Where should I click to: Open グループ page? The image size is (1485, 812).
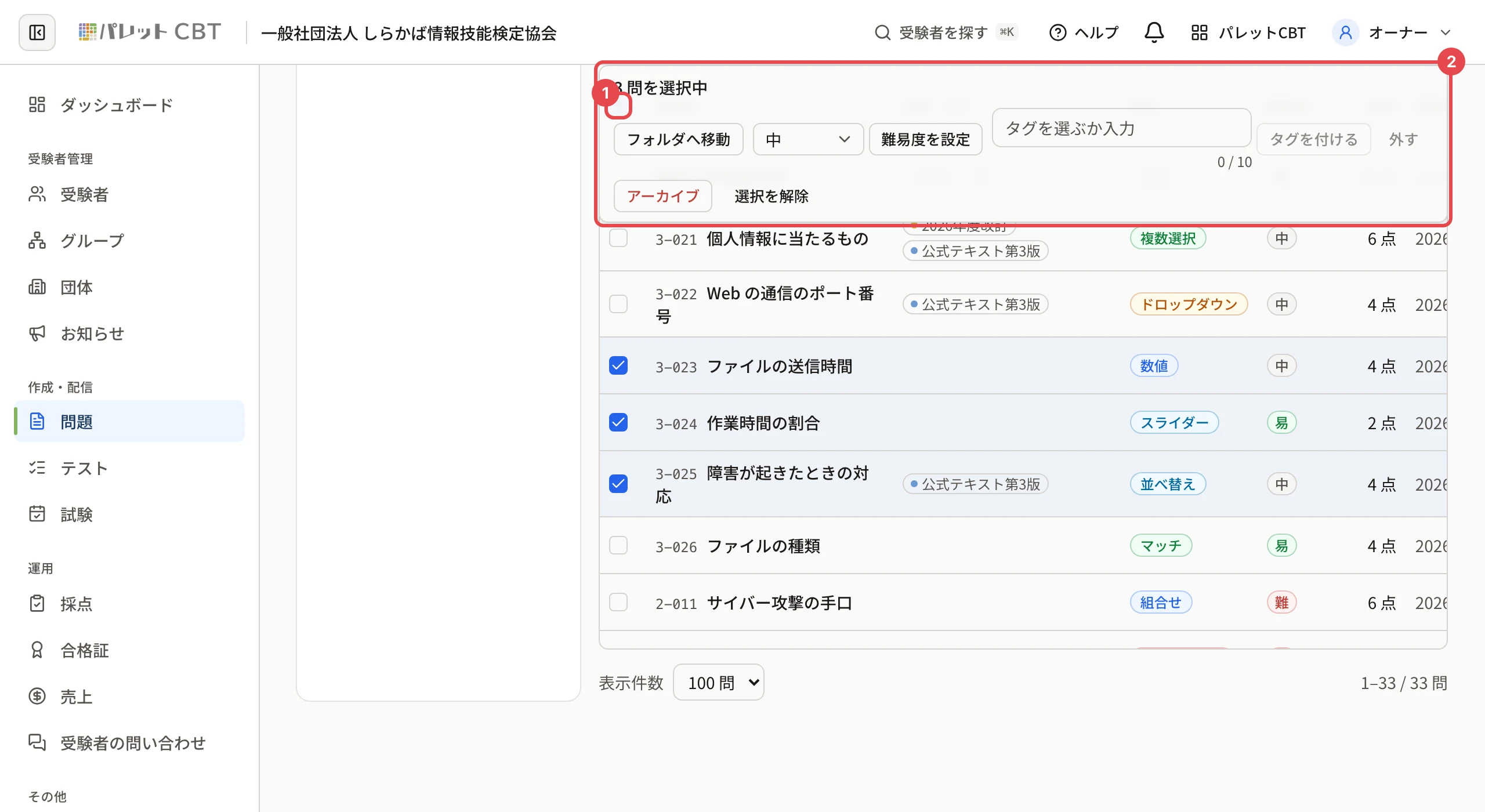129,241
